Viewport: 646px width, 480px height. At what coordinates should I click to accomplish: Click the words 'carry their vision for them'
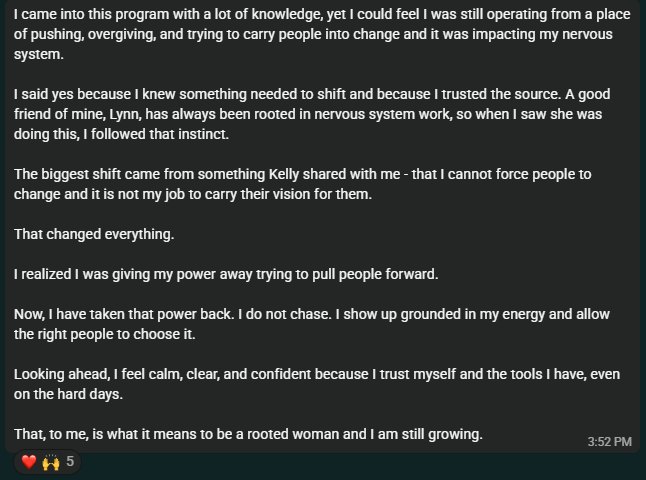point(270,194)
